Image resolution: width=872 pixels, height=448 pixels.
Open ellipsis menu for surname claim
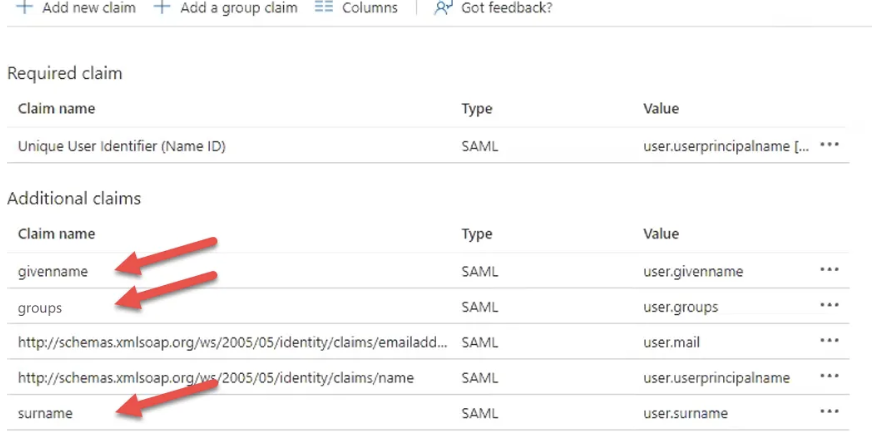point(829,412)
